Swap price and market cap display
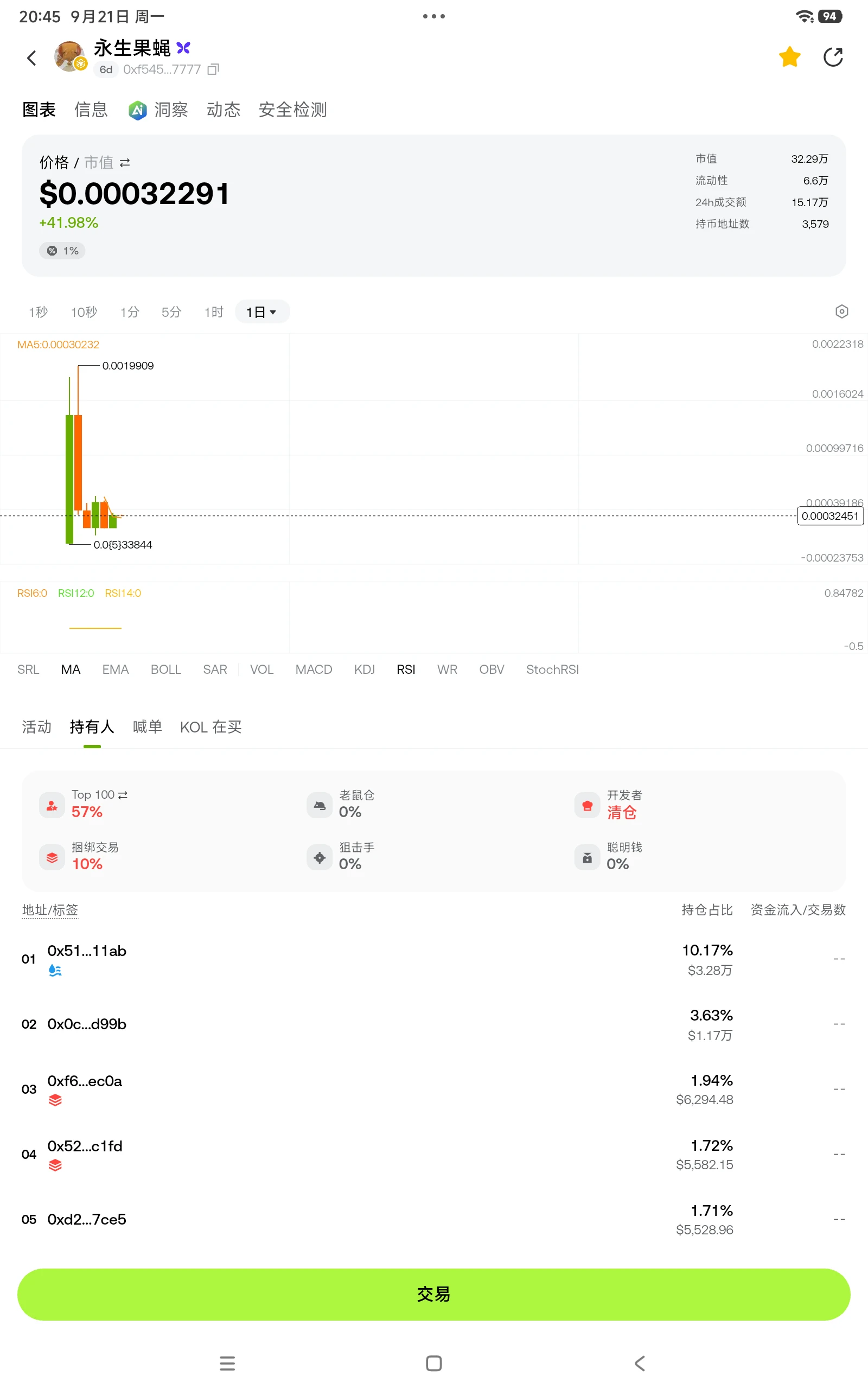The width and height of the screenshot is (868, 1389). click(x=125, y=162)
